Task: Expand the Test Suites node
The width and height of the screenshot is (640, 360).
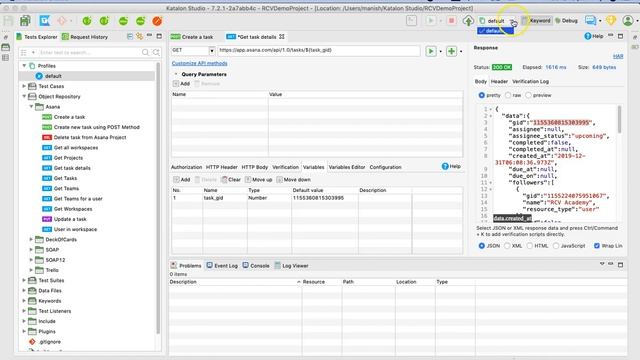Action: point(24,280)
